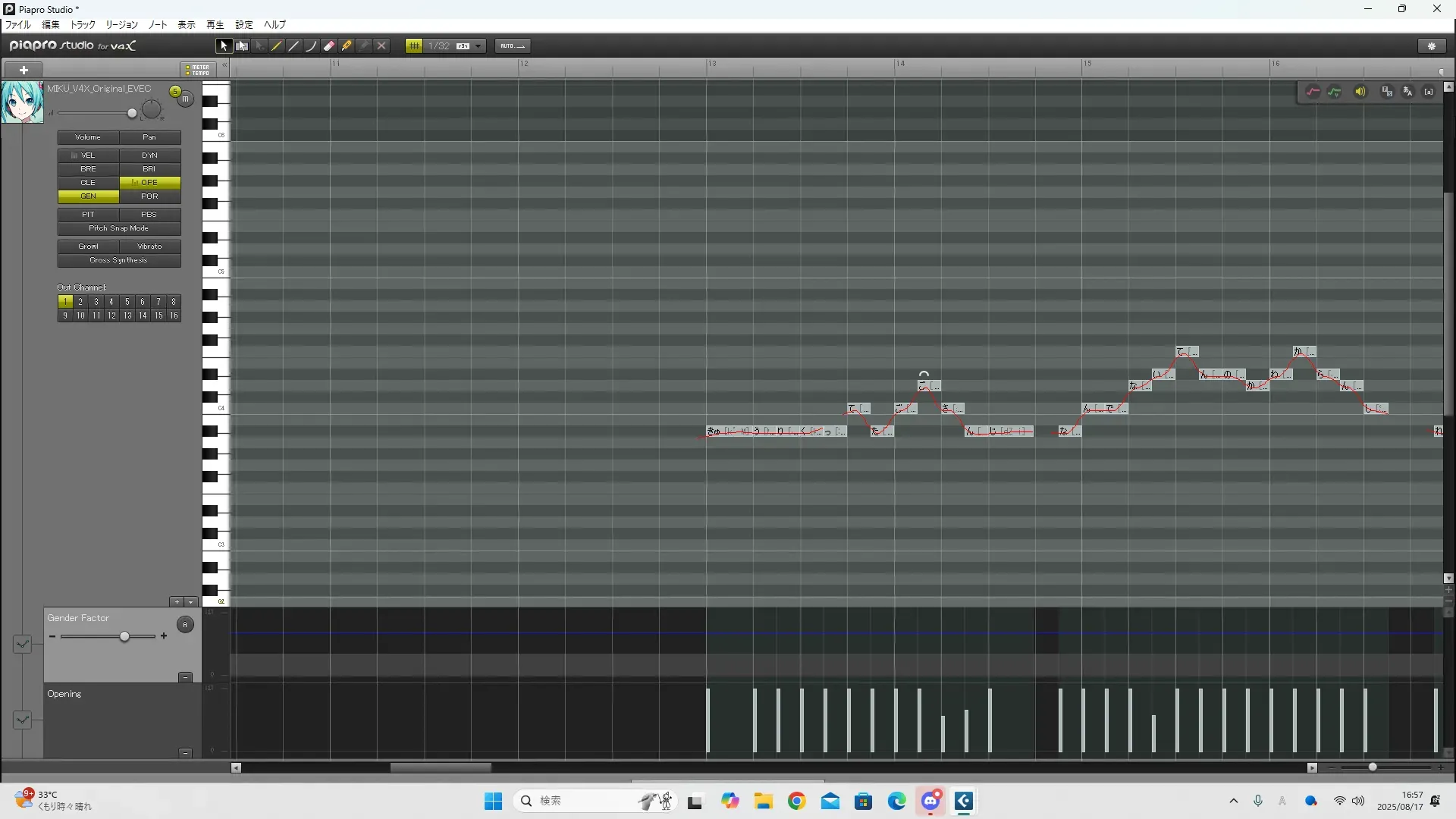Viewport: 1456px width, 819px height.
Task: Select the Line drawing tool
Action: click(x=294, y=46)
